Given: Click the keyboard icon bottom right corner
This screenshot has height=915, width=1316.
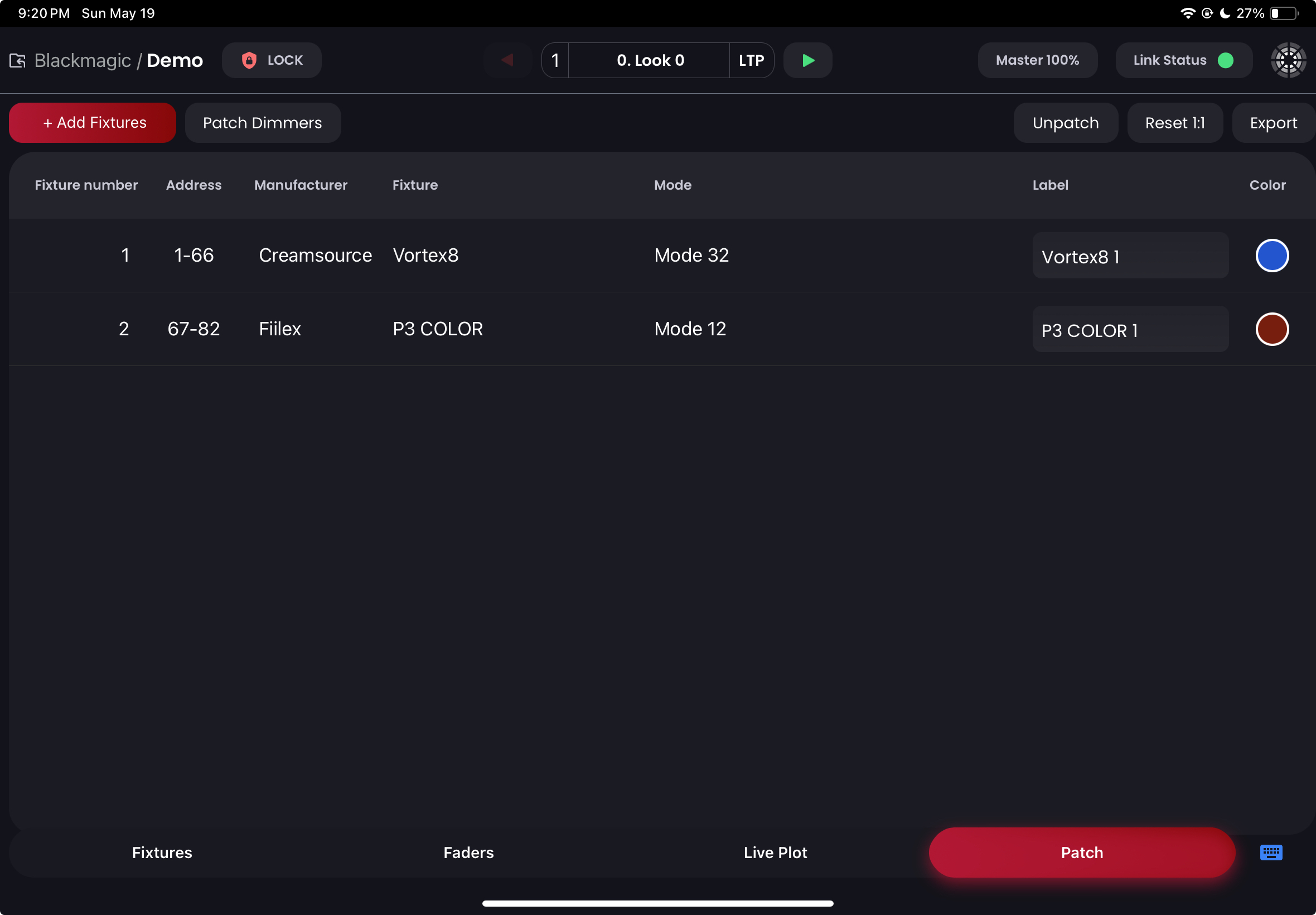Looking at the screenshot, I should tap(1271, 852).
